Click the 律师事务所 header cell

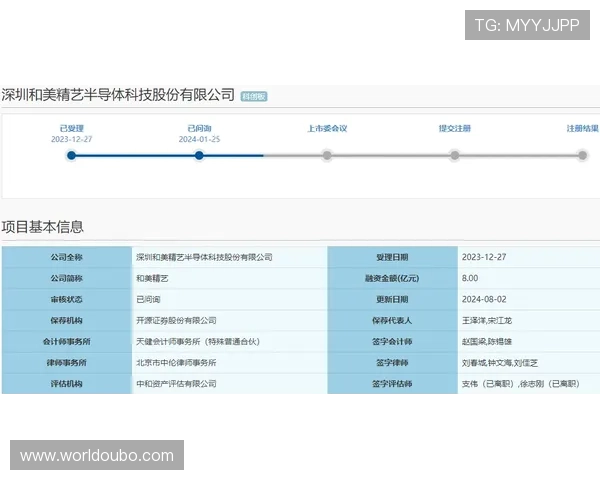[67, 362]
